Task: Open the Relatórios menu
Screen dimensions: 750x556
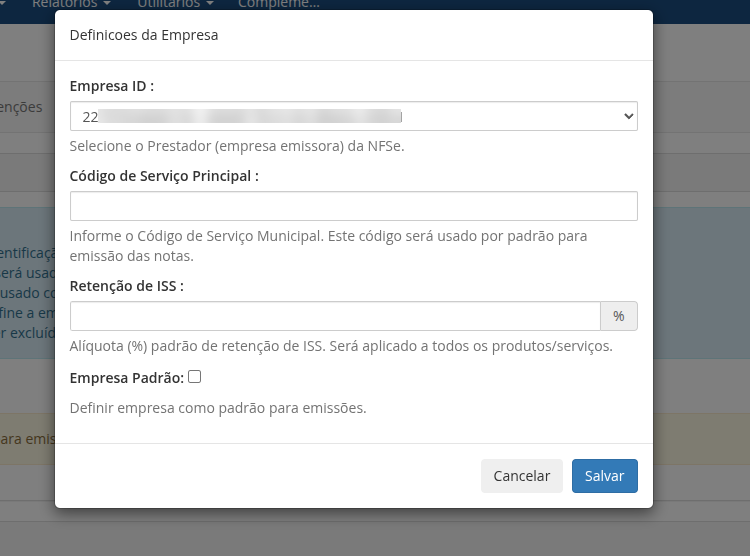Action: (71, 4)
